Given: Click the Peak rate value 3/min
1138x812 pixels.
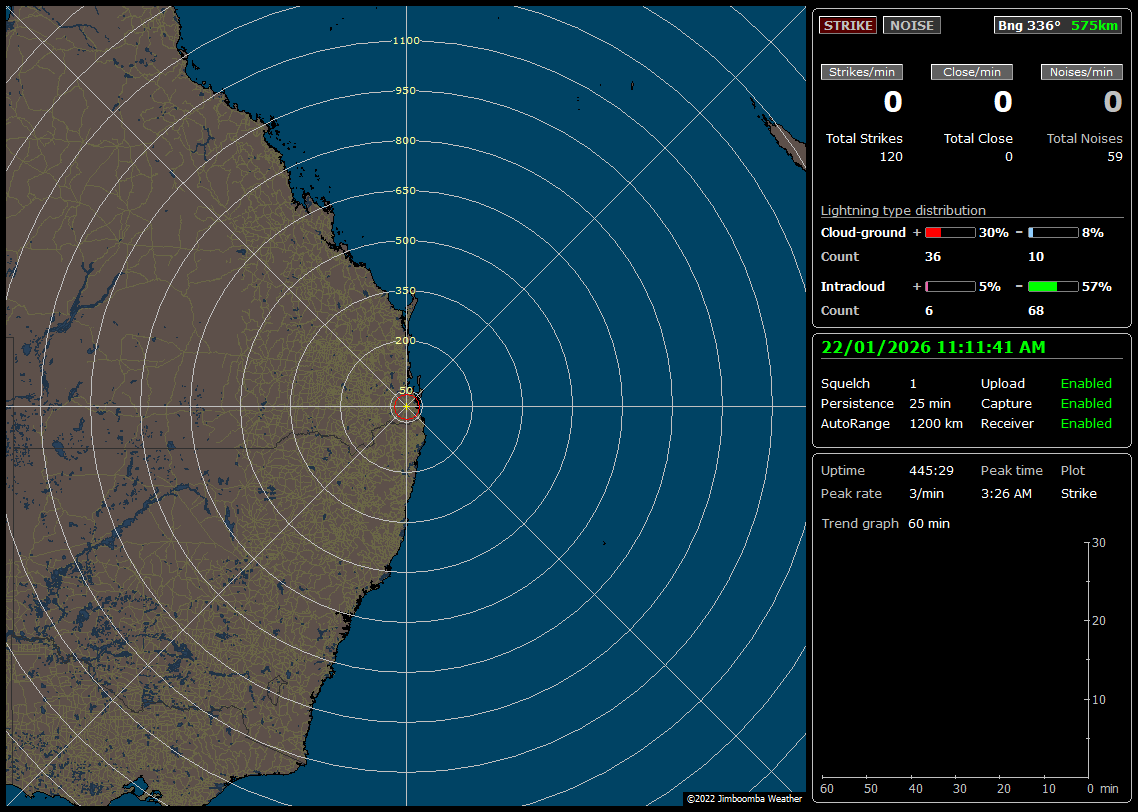Looking at the screenshot, I should click(x=926, y=493).
